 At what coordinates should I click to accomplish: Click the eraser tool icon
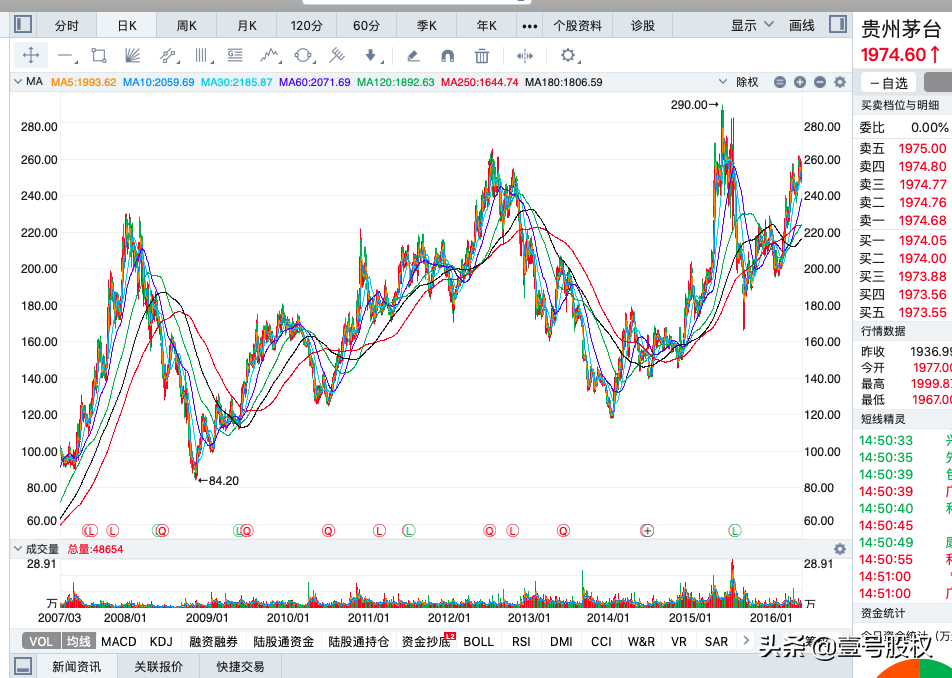tap(414, 56)
